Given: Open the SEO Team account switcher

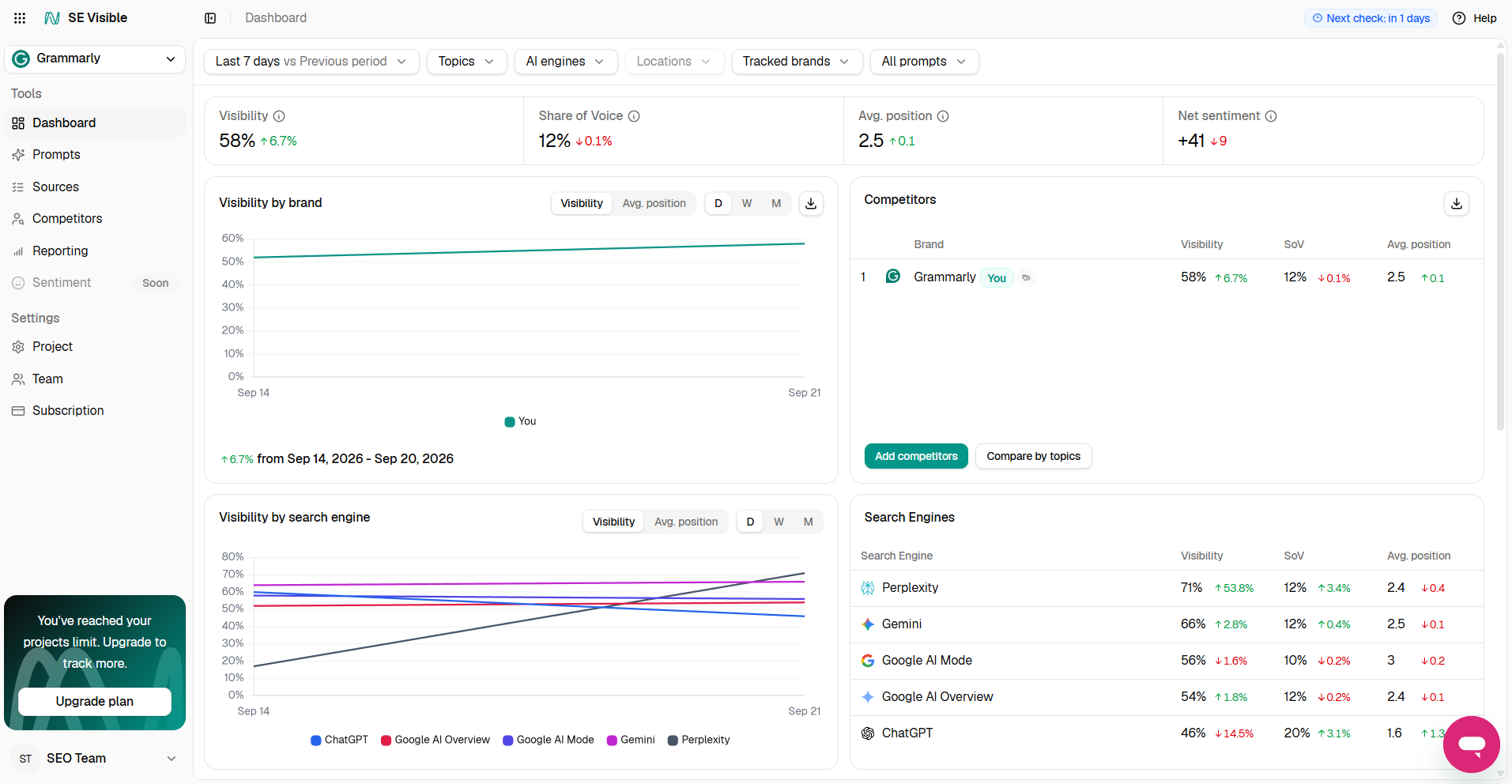Looking at the screenshot, I should (95, 759).
